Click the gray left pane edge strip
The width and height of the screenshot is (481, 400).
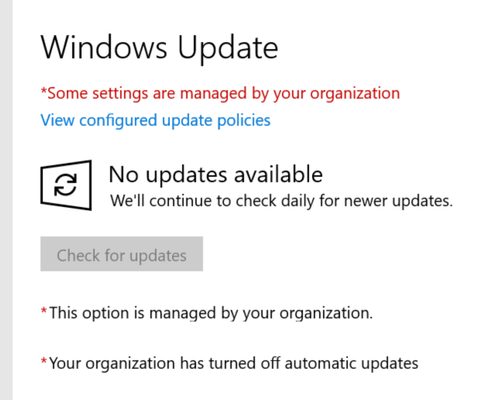pos(6,200)
